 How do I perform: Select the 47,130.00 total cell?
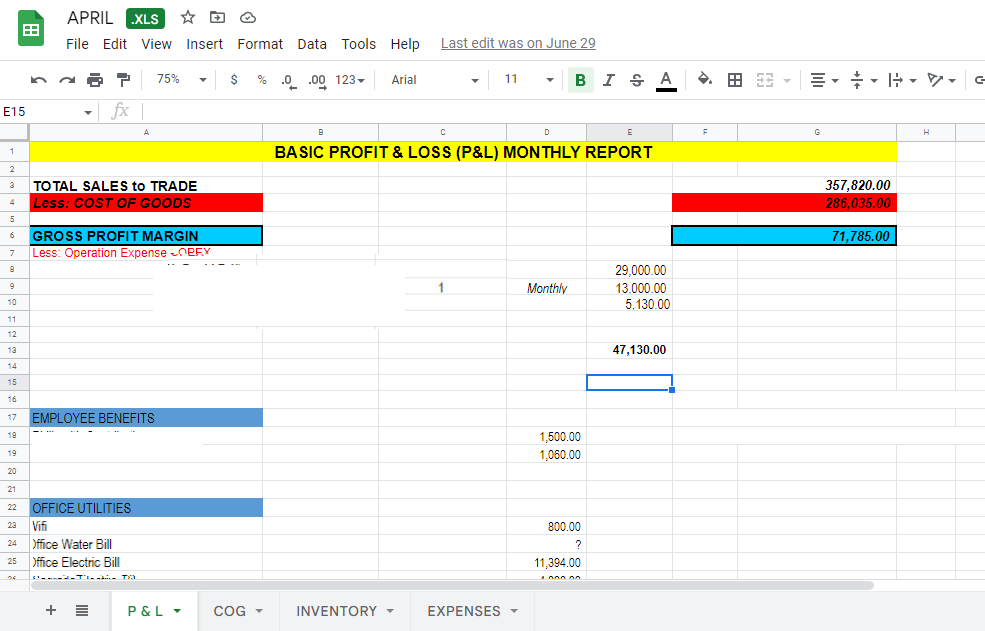coord(629,350)
